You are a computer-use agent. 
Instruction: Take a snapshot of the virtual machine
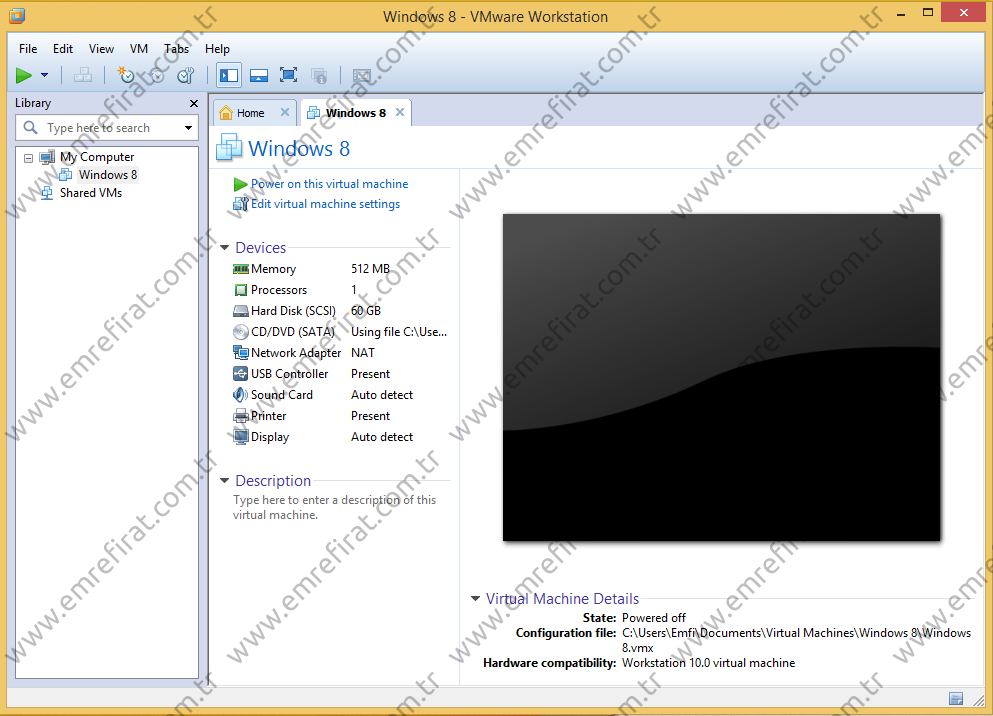coord(126,75)
